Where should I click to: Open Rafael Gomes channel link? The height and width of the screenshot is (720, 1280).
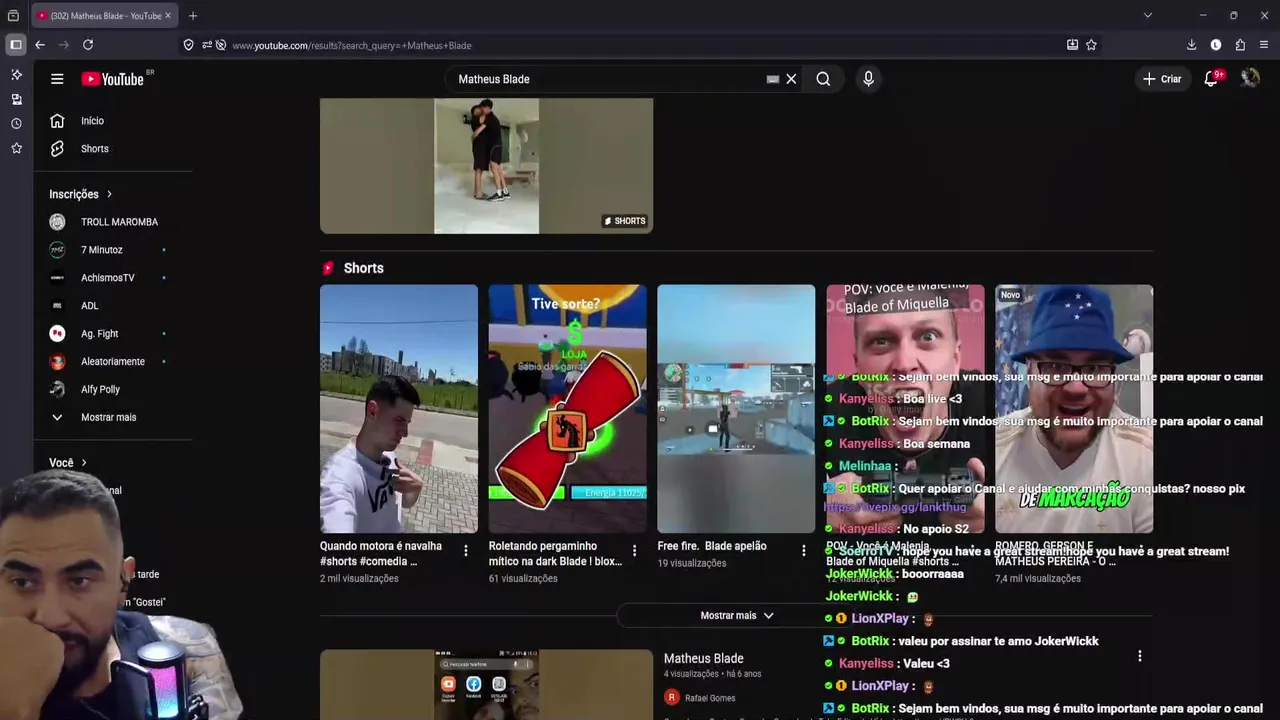tap(710, 698)
